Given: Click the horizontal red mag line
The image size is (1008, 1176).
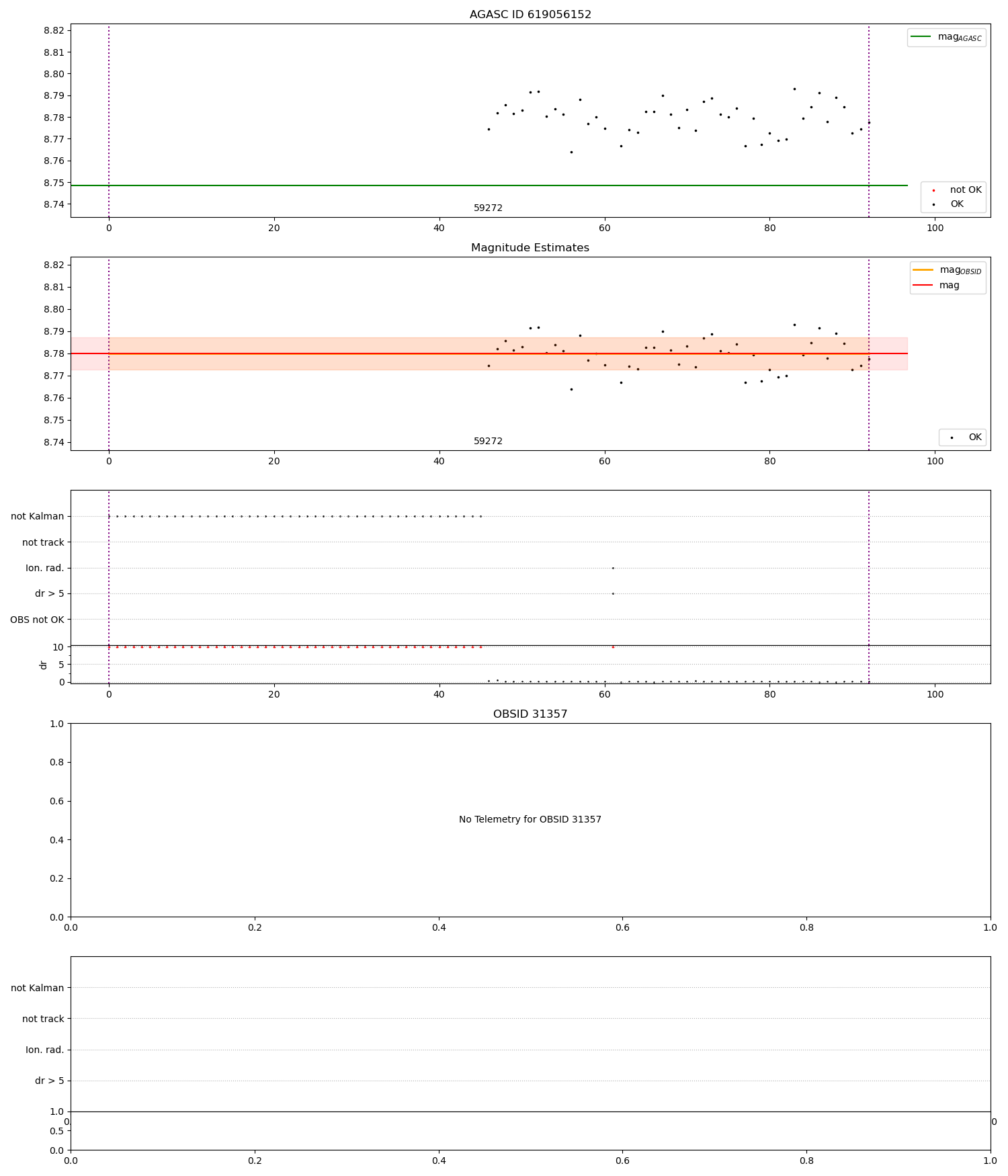Looking at the screenshot, I should click(x=489, y=353).
